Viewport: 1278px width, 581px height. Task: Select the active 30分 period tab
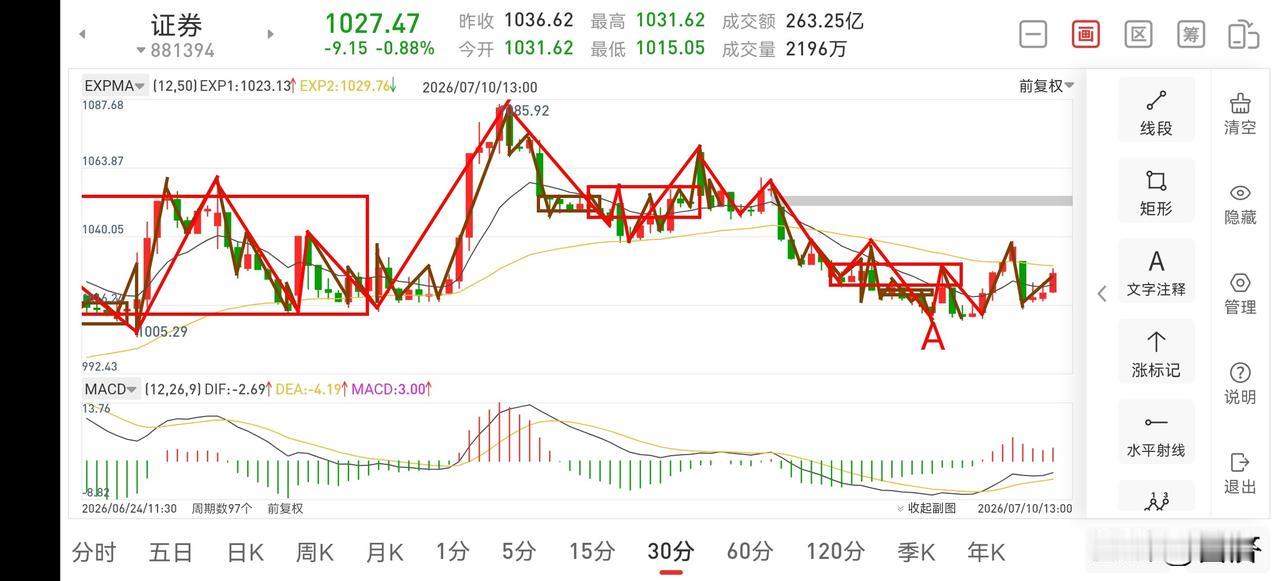click(671, 551)
